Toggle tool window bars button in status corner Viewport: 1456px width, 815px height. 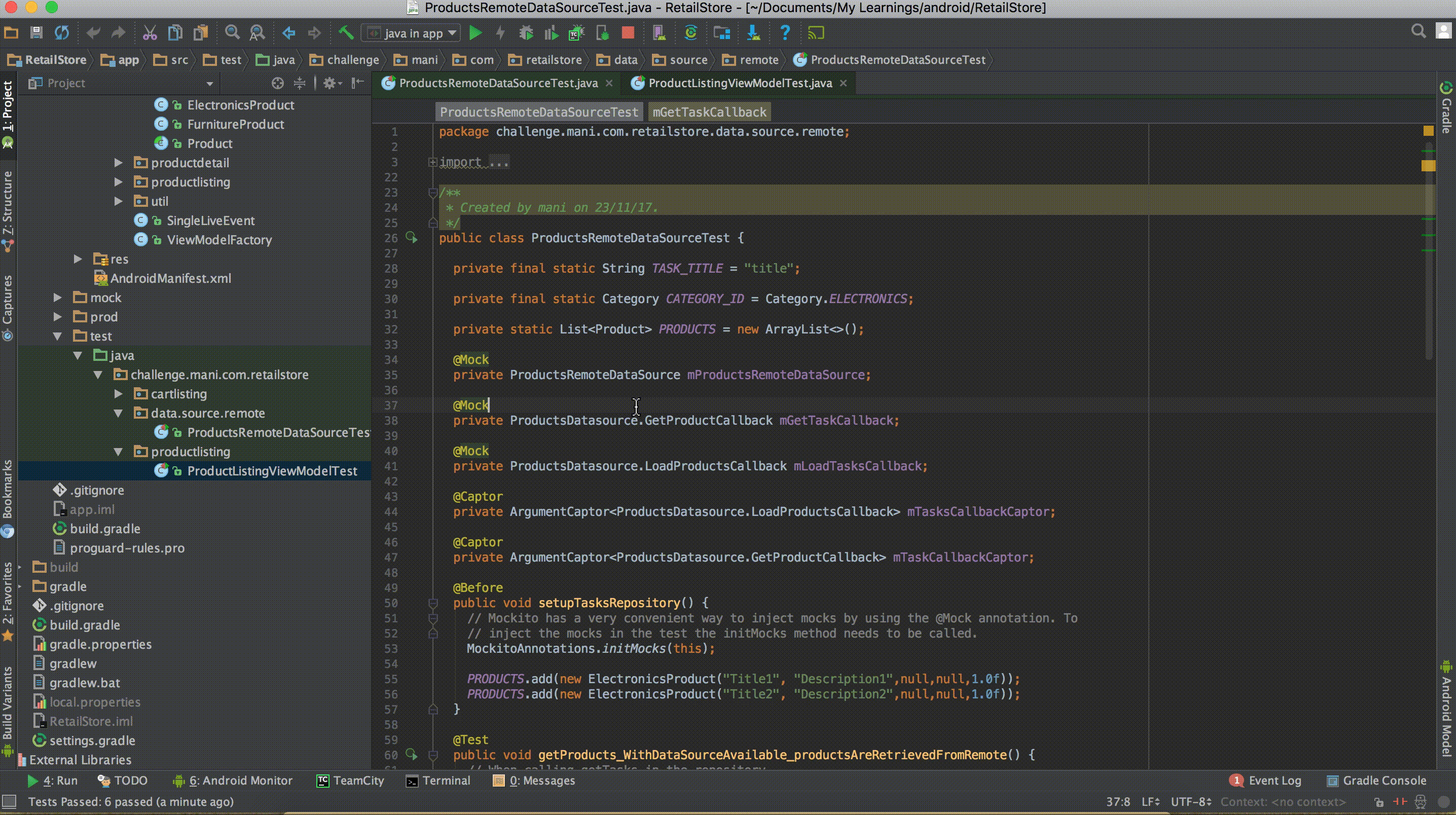9,801
